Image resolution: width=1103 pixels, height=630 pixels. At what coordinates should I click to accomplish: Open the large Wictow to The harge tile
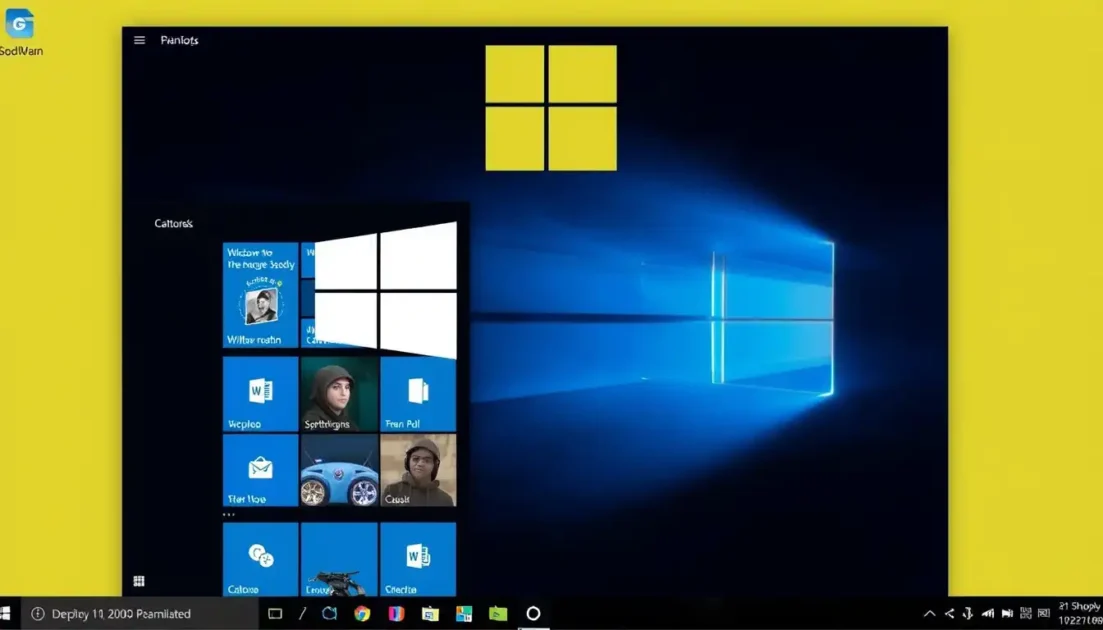tap(260, 295)
